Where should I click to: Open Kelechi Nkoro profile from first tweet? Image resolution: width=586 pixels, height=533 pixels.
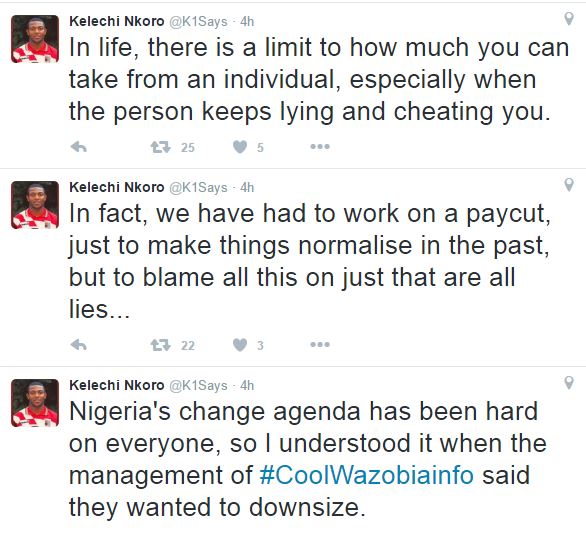click(117, 21)
